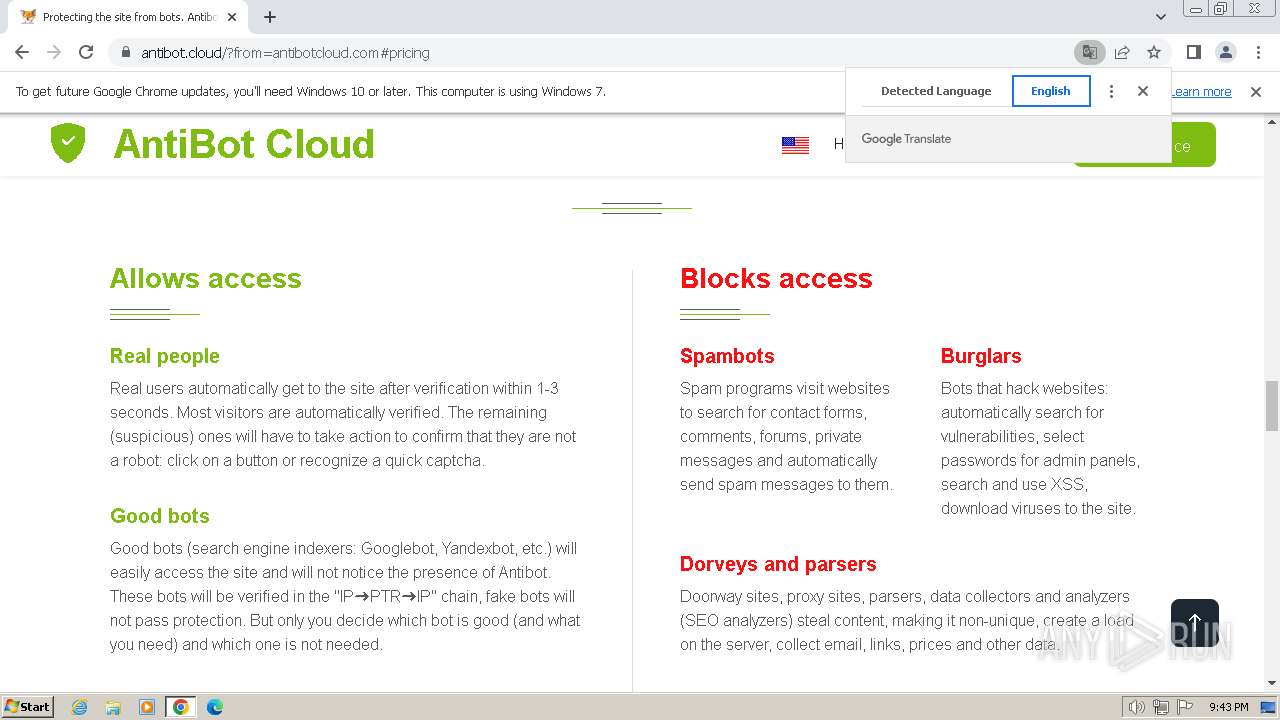Image resolution: width=1280 pixels, height=720 pixels.
Task: Select the Protecting the site from bots tab
Action: coord(128,17)
